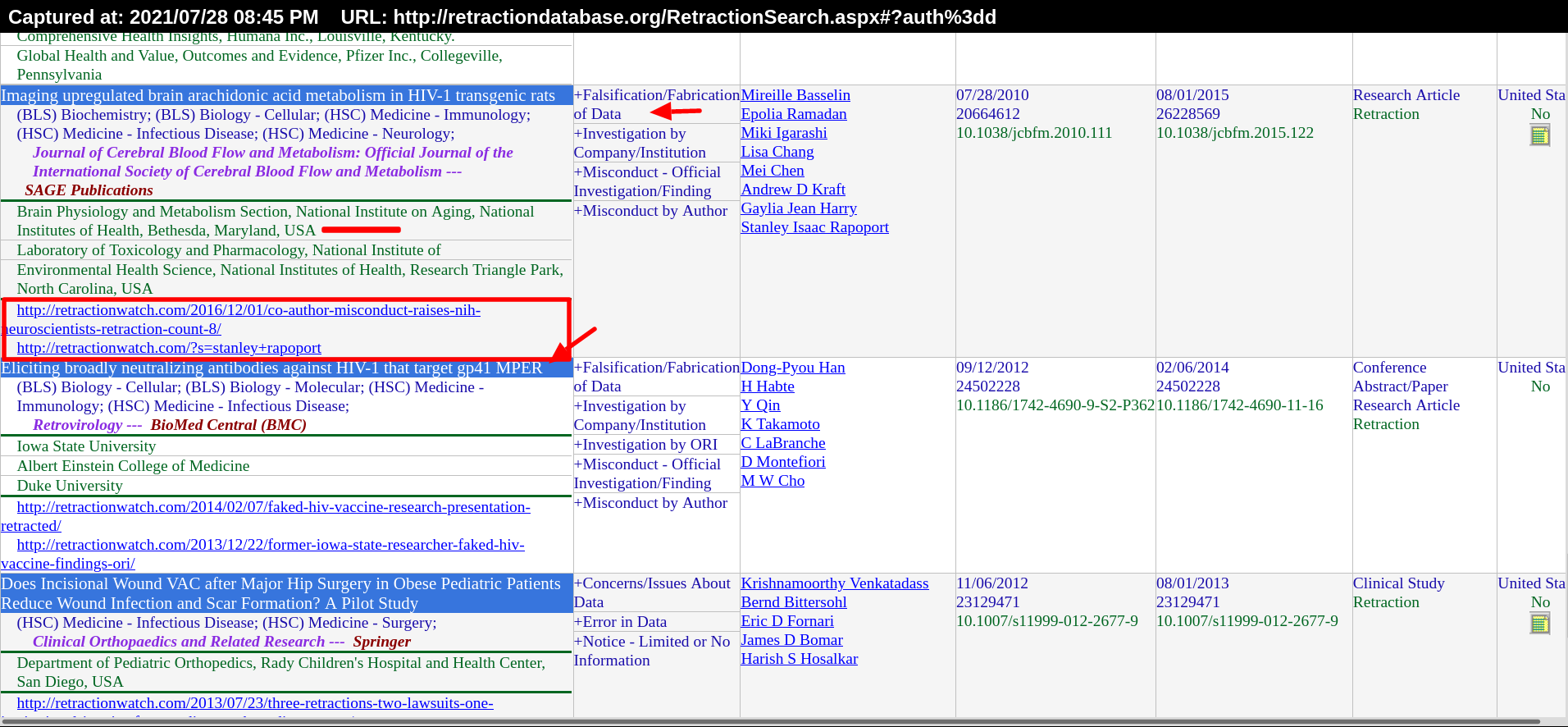Click DOI 10.1038/jcbfm.2010.111
1568x727 pixels.
coord(1034,133)
